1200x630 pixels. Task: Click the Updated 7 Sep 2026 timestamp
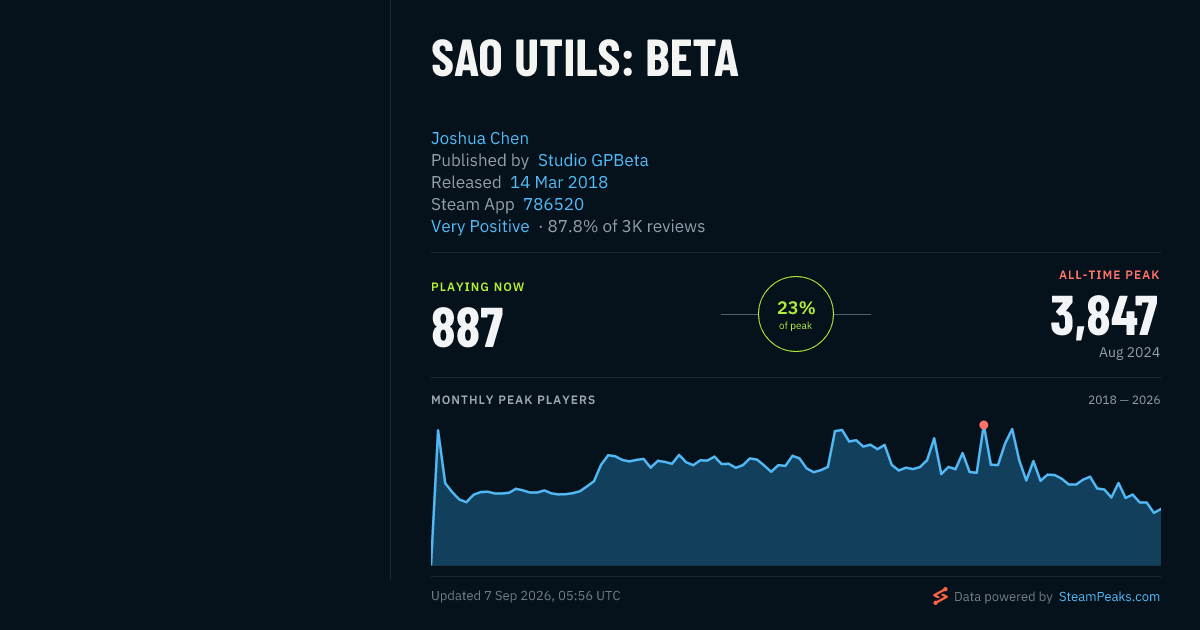point(526,596)
